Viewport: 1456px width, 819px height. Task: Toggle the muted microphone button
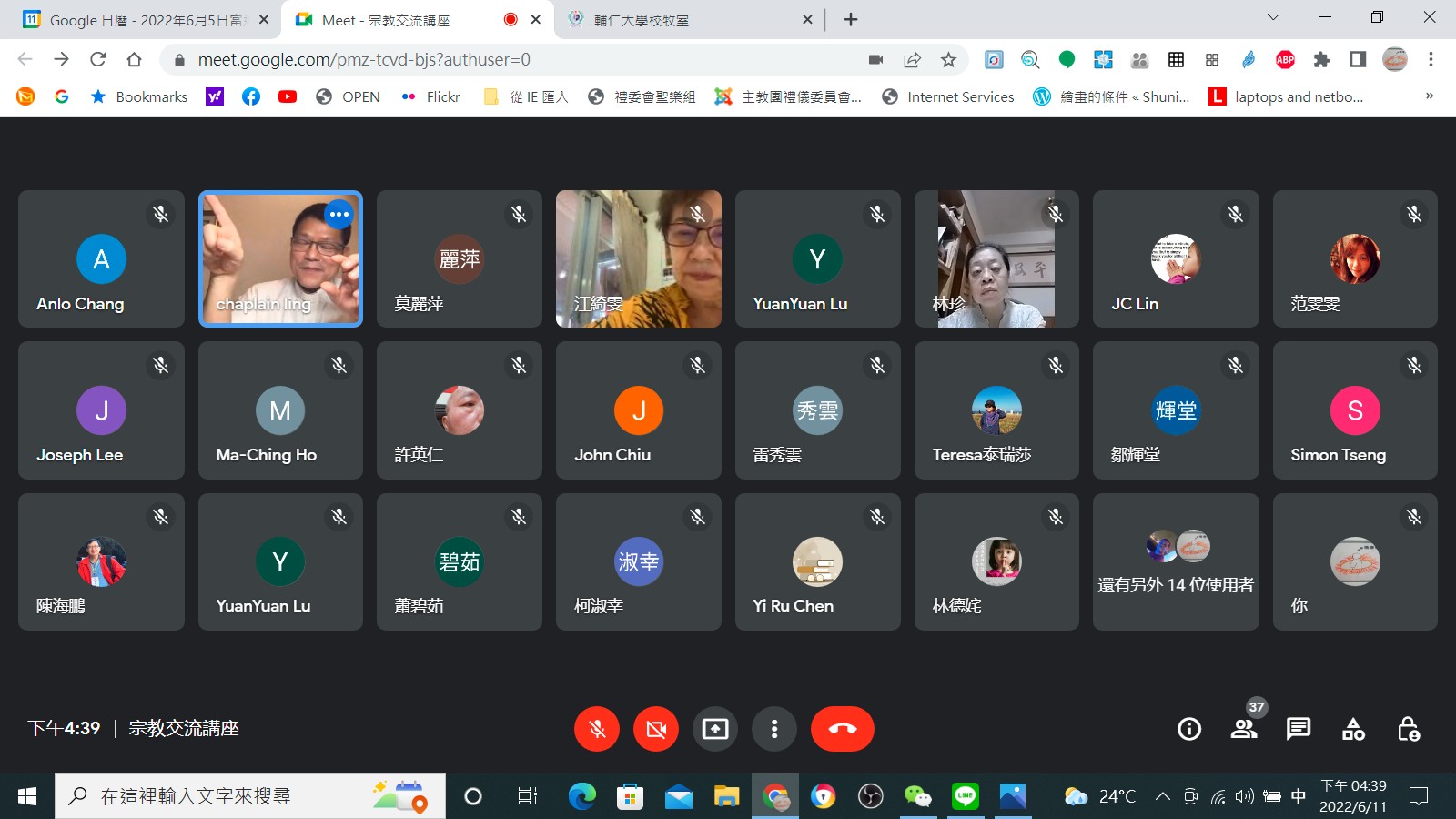[x=597, y=729]
